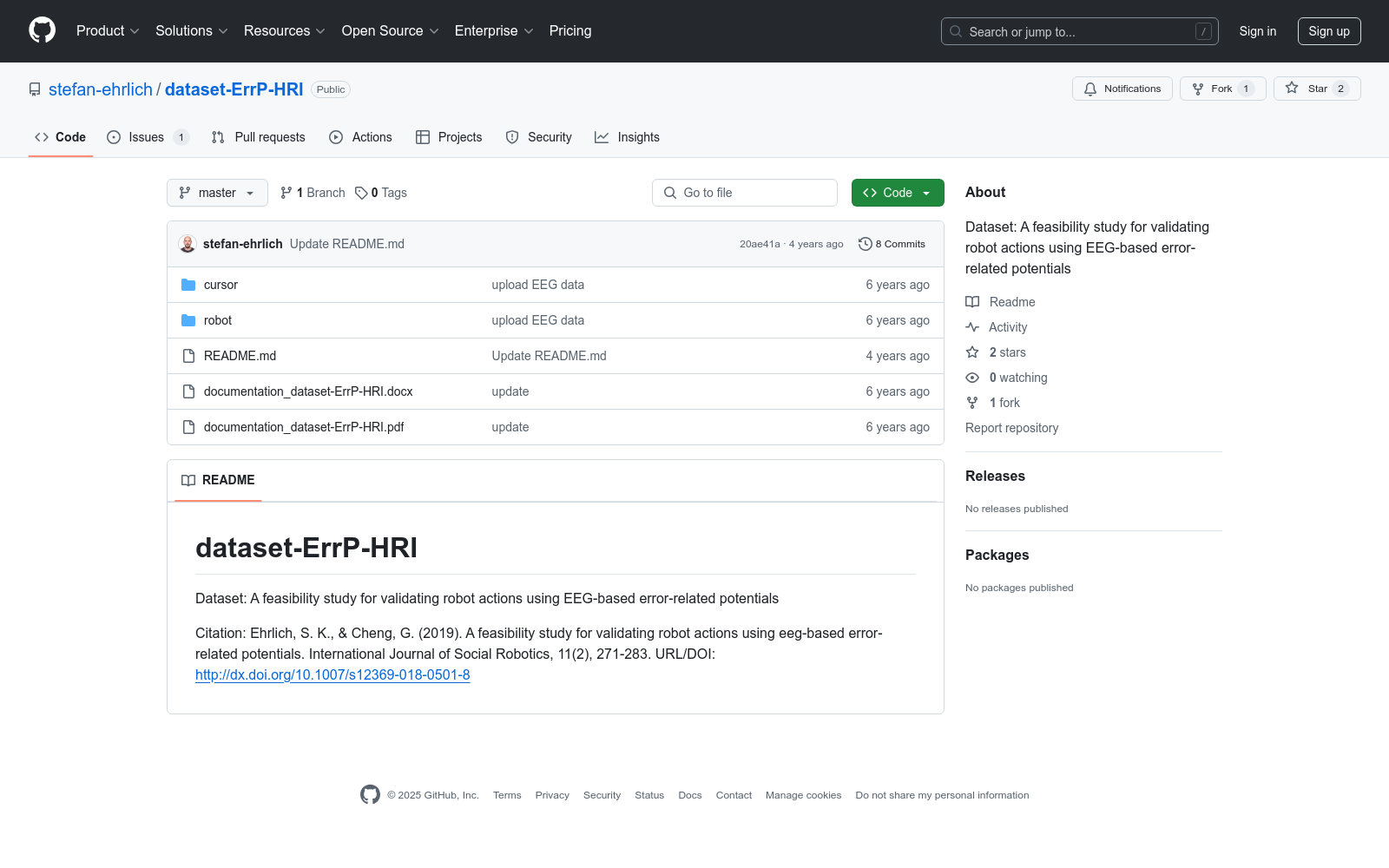This screenshot has height=868, width=1389.
Task: View the Insights tab
Action: pyautogui.click(x=628, y=137)
